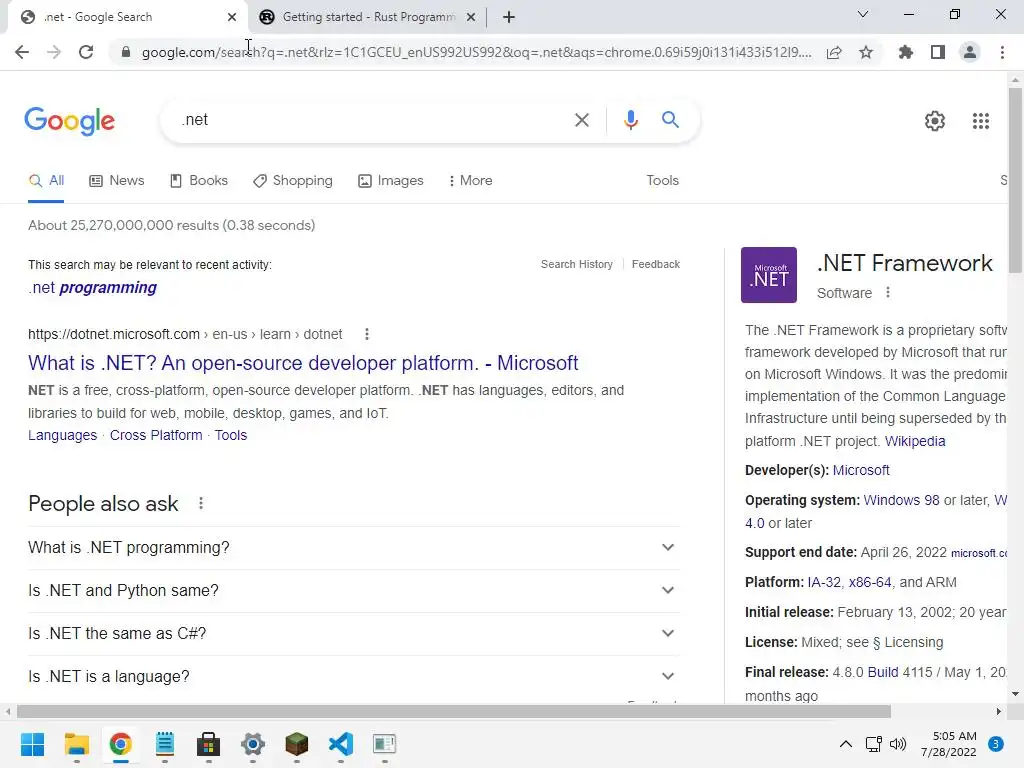Click the padlock site info icon

pyautogui.click(x=126, y=52)
